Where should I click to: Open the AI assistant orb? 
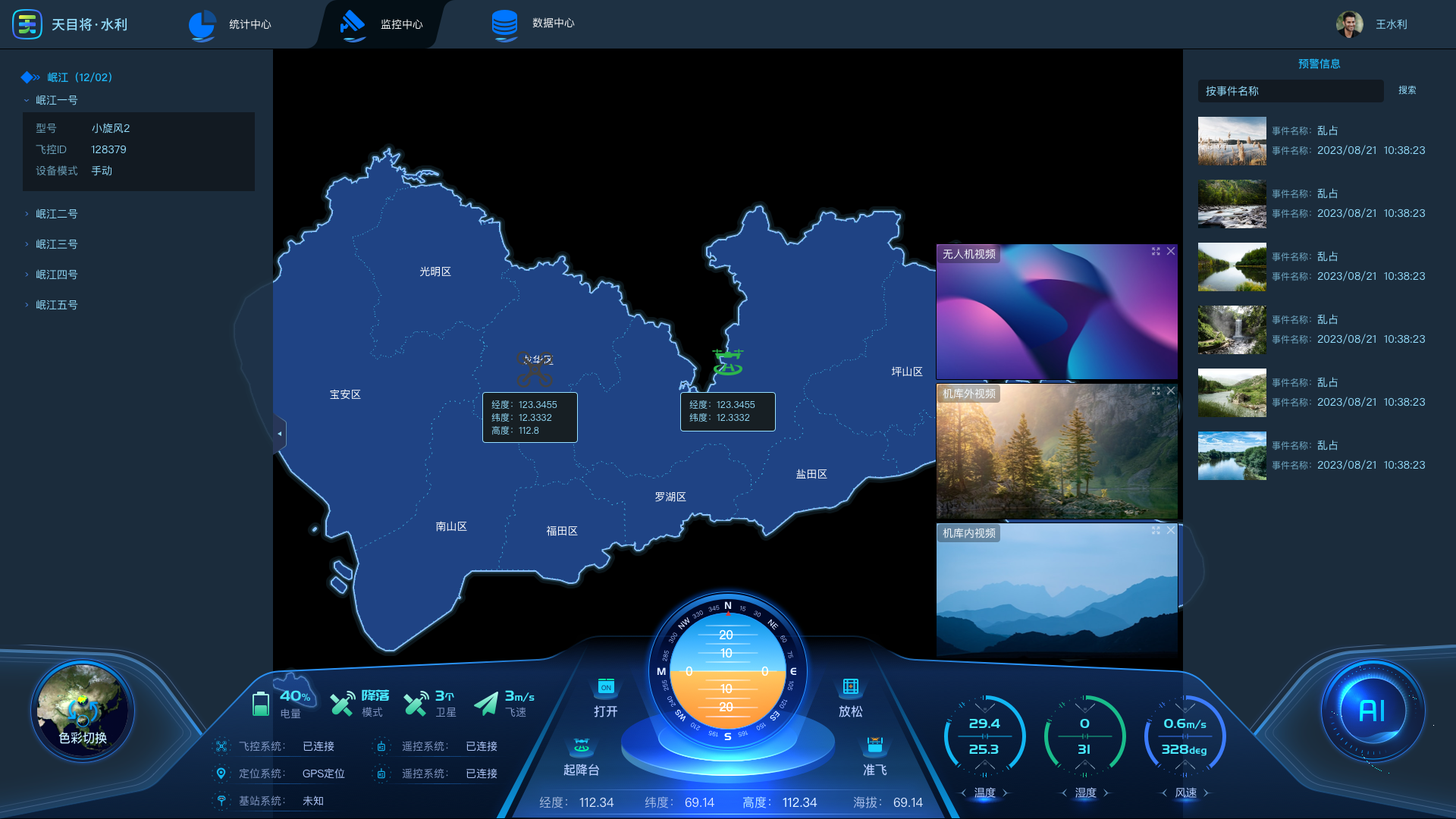pos(1372,711)
